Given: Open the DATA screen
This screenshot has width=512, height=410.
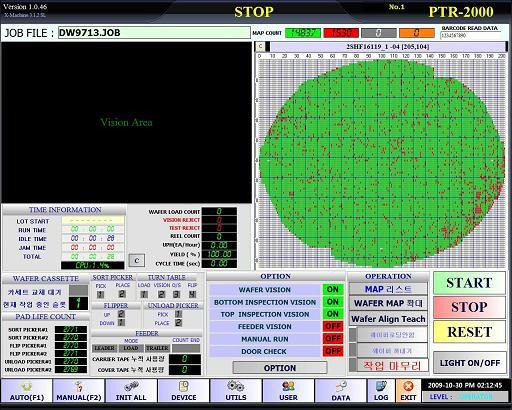Looking at the screenshot, I should click(x=341, y=391).
